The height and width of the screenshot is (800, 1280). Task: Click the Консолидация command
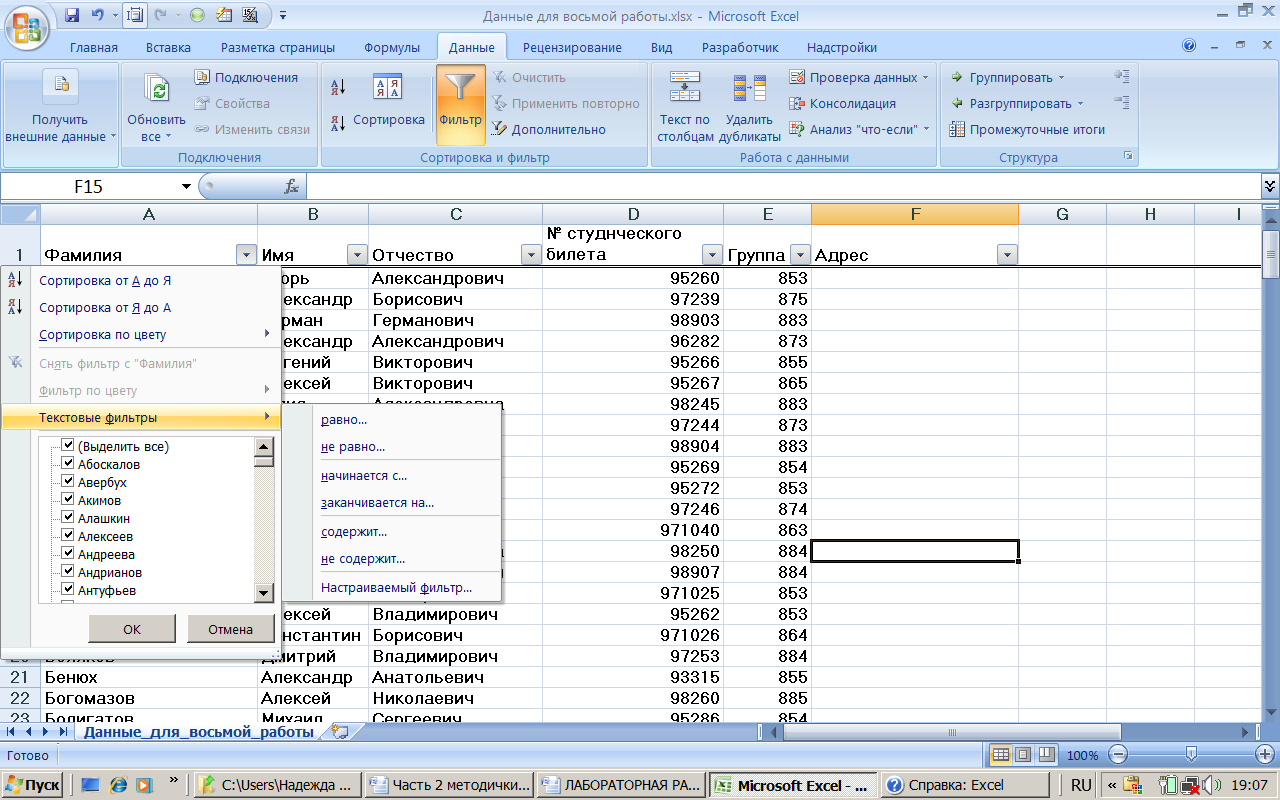point(842,103)
